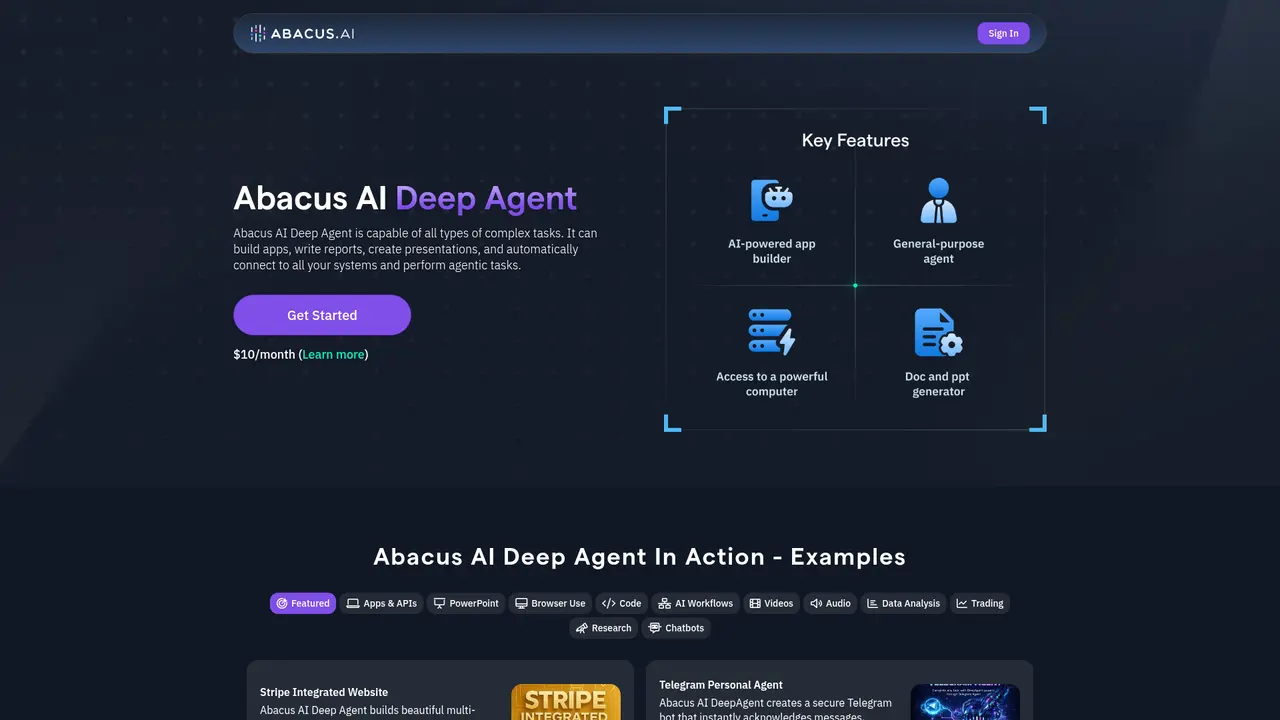Open the Research examples tab
Image resolution: width=1280 pixels, height=720 pixels.
[604, 628]
